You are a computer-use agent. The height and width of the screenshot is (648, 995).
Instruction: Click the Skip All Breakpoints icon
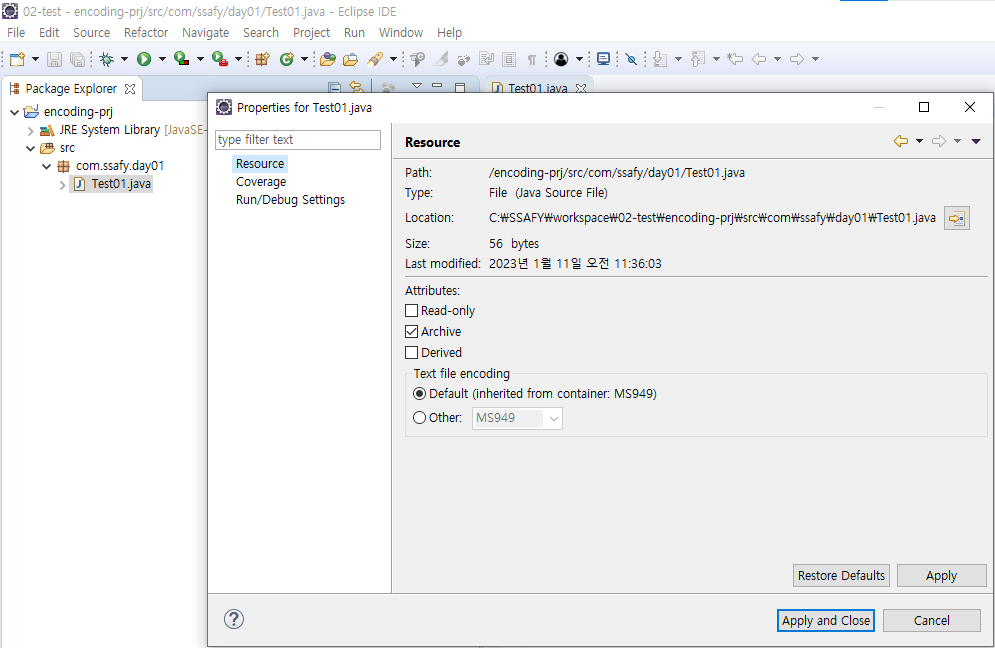click(x=631, y=59)
